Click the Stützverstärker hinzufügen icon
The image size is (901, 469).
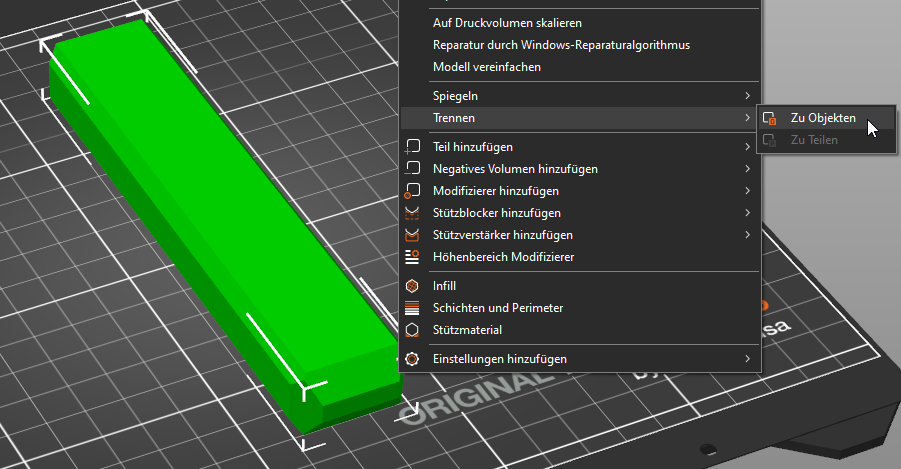412,235
